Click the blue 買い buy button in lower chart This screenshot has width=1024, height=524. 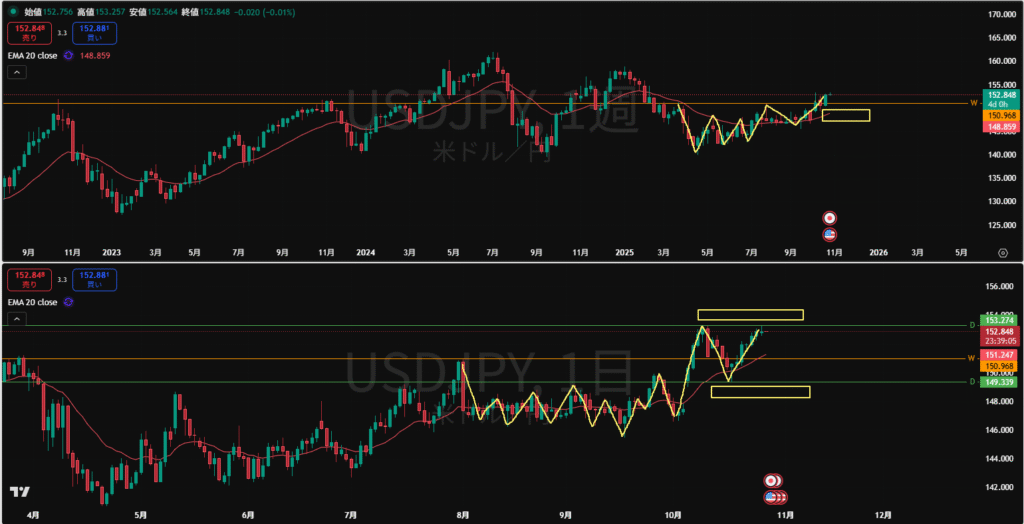95,278
